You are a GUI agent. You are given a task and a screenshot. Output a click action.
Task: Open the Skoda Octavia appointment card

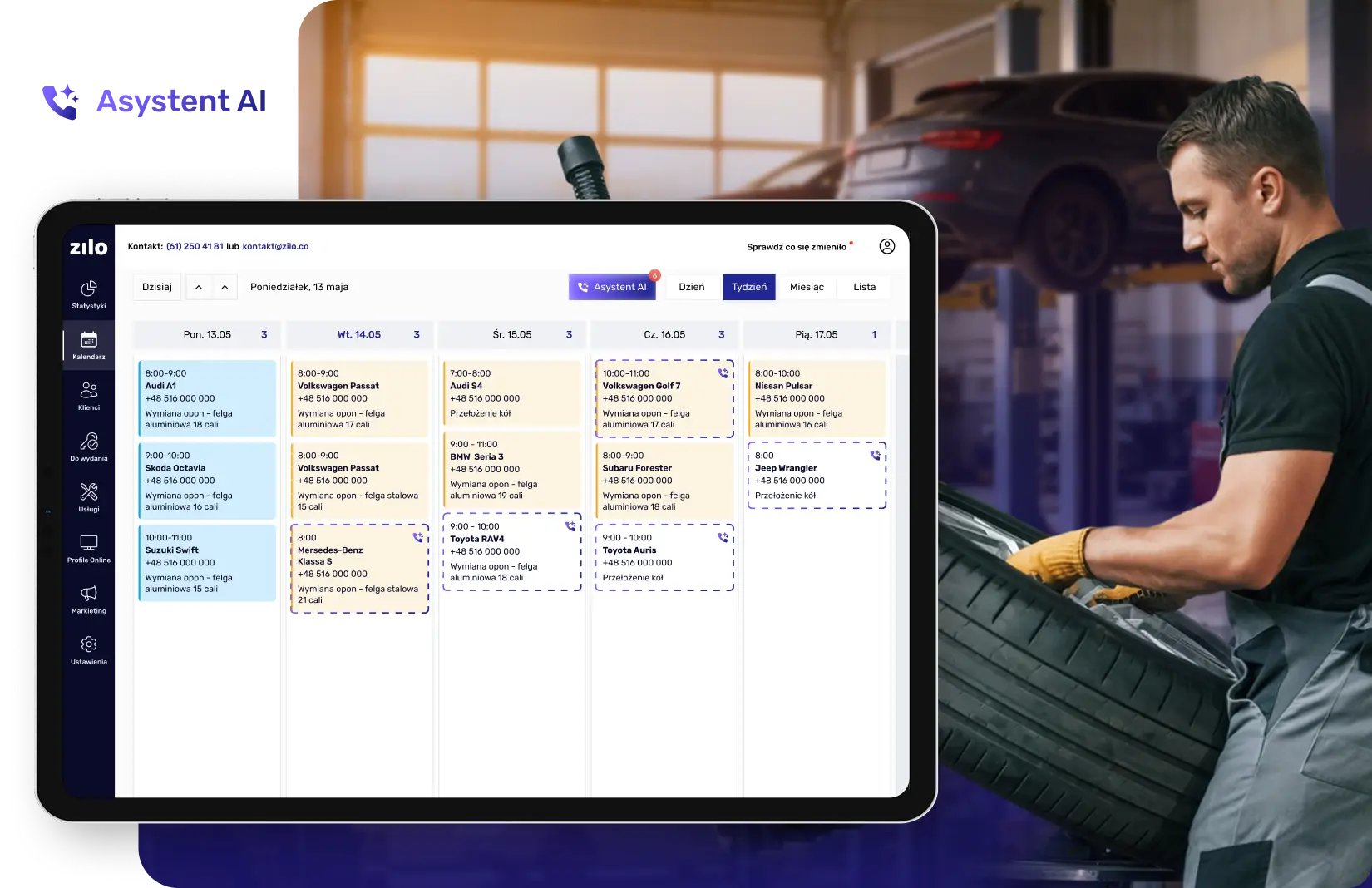(207, 481)
